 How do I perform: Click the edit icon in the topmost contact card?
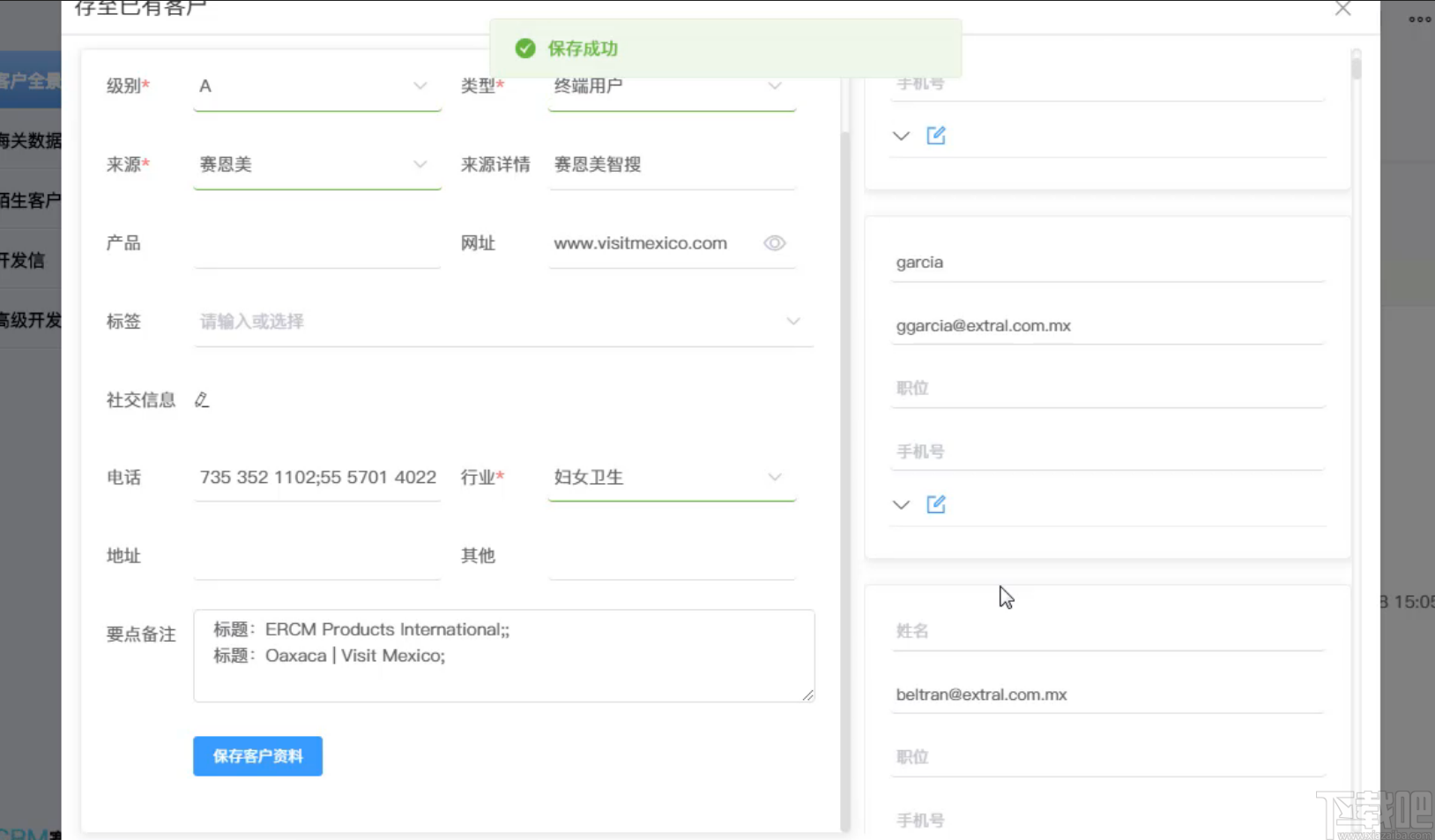[x=936, y=135]
